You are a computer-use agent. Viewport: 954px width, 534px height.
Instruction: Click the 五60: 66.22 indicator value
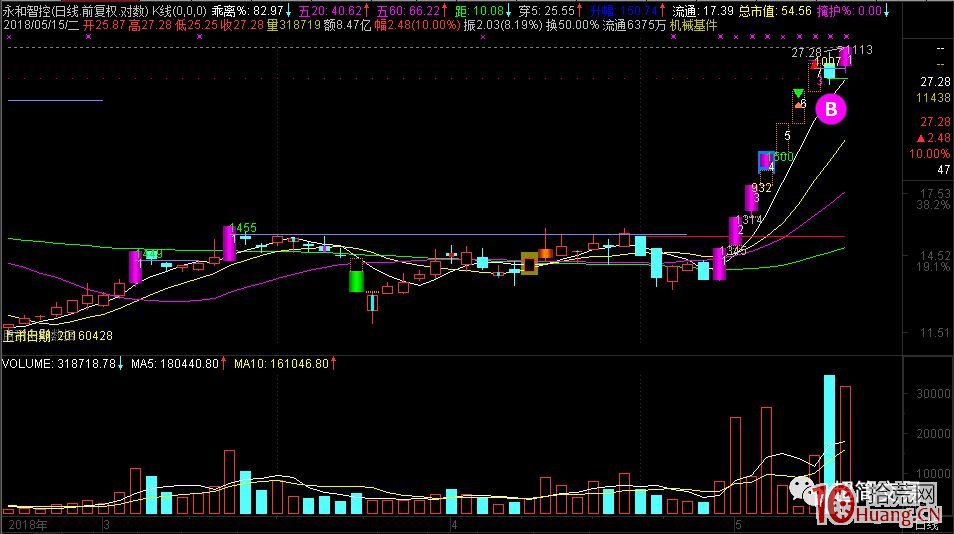click(x=412, y=10)
